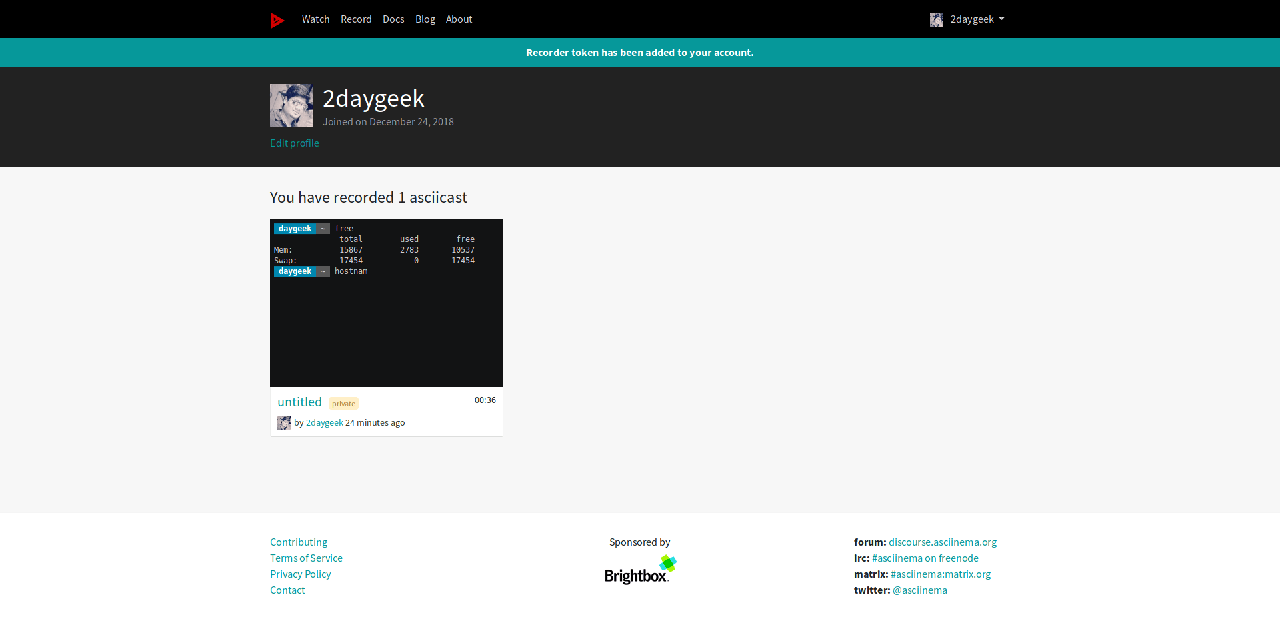Click the small avatar in navbar
This screenshot has height=619, width=1280.
tap(936, 20)
